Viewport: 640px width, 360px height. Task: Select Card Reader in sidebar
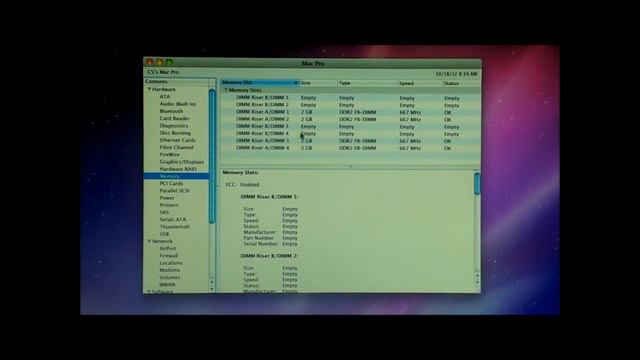click(x=175, y=118)
